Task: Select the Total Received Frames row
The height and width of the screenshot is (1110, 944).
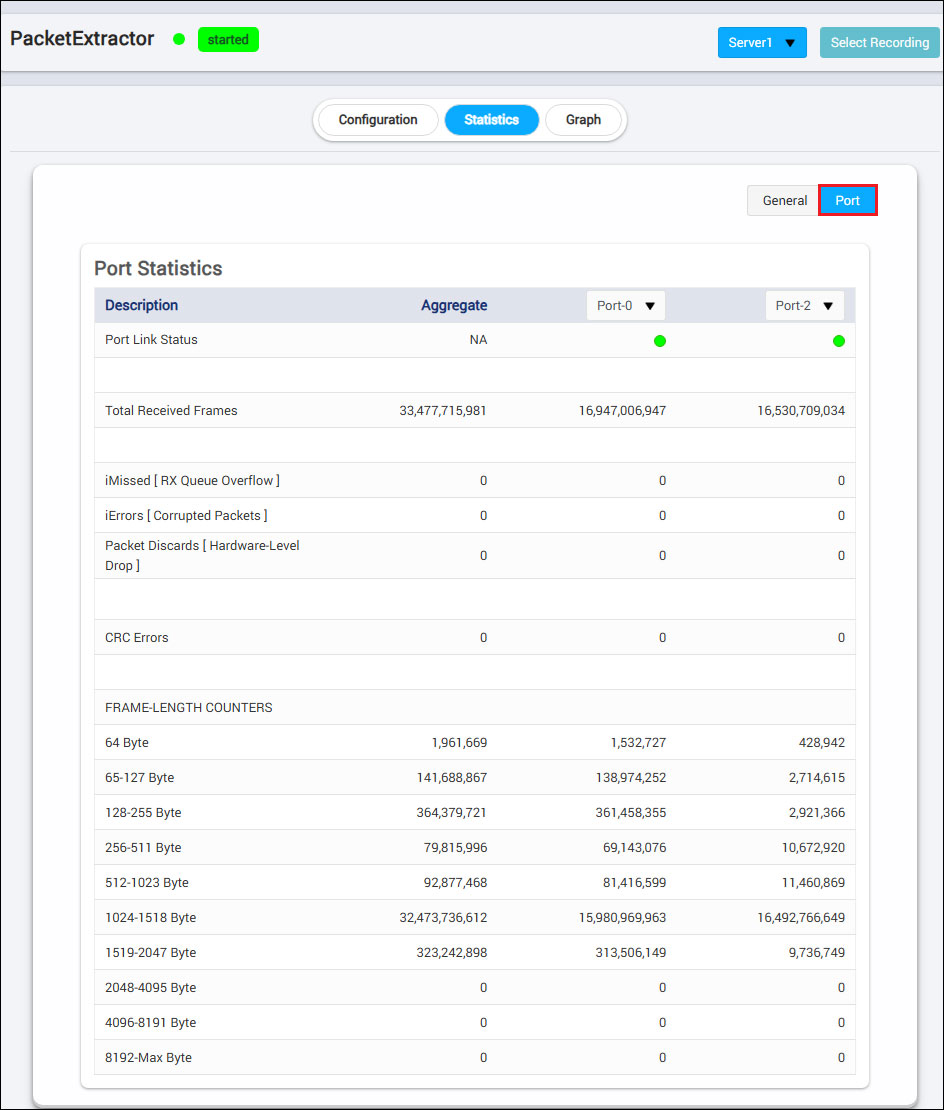Action: click(171, 411)
